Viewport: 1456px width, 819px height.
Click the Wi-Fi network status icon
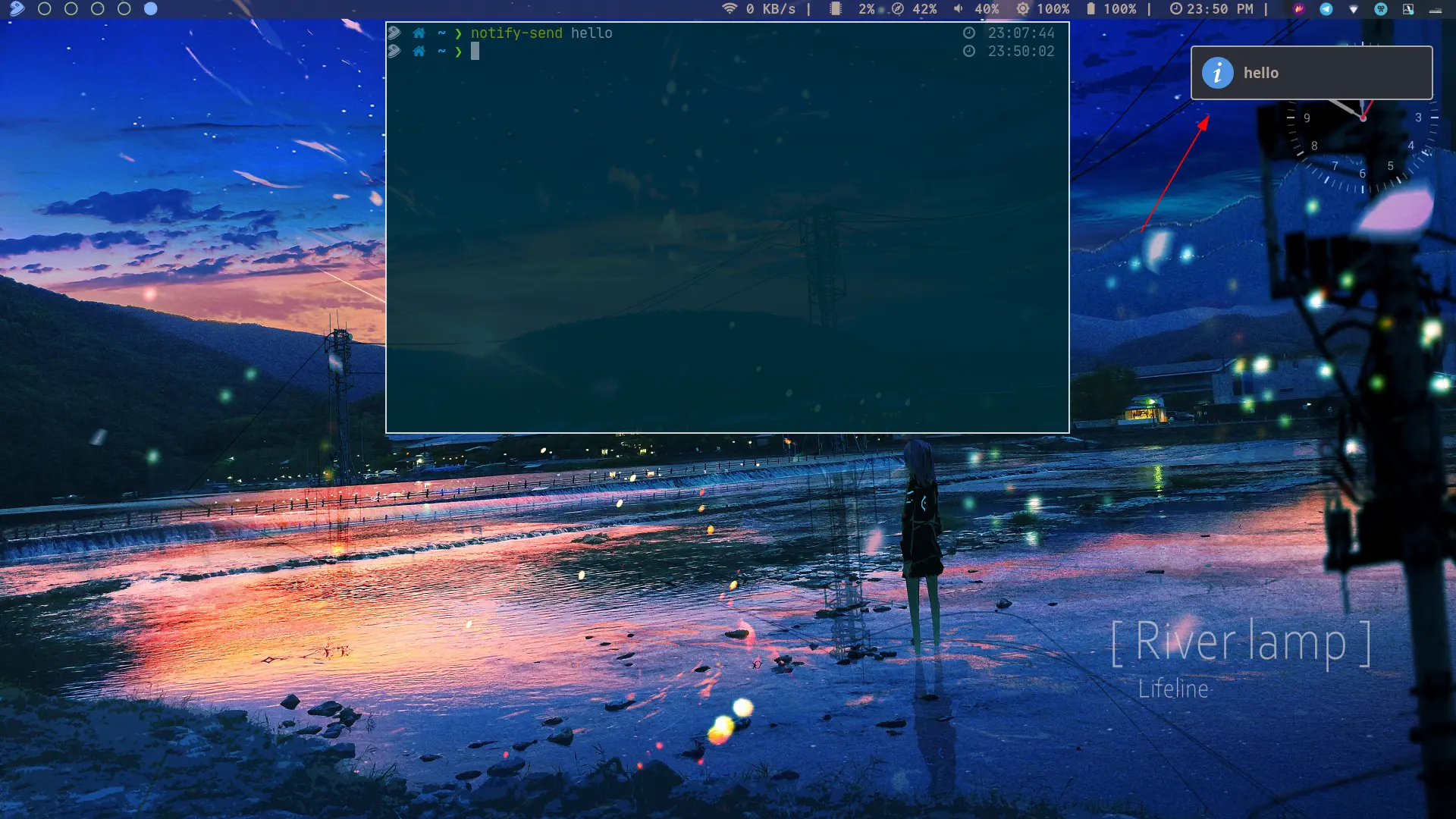[730, 9]
